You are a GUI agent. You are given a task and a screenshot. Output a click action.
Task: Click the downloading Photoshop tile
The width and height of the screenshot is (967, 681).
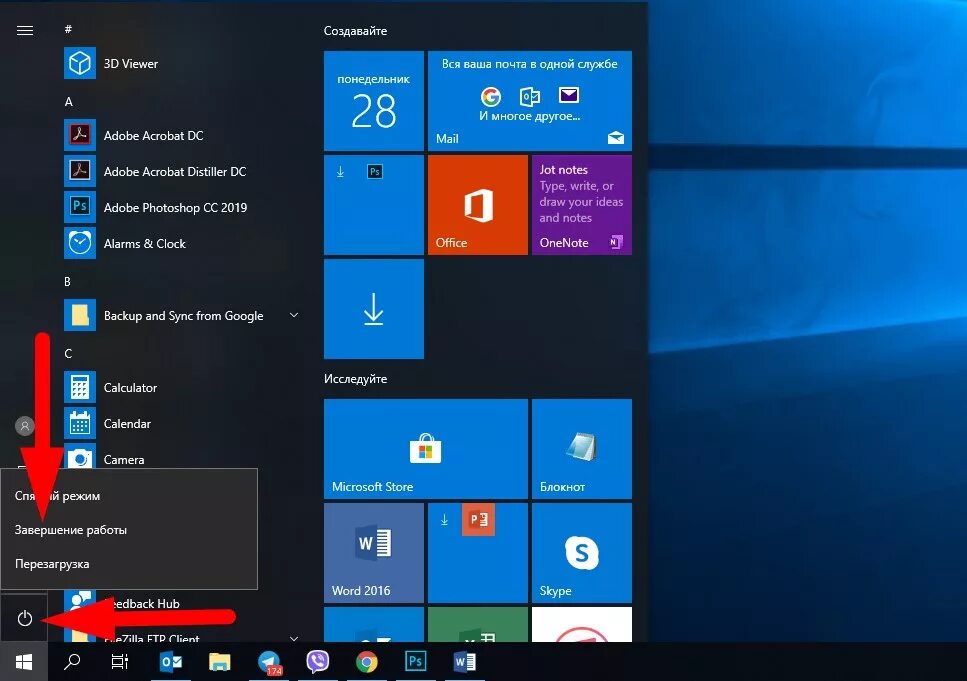click(x=374, y=205)
